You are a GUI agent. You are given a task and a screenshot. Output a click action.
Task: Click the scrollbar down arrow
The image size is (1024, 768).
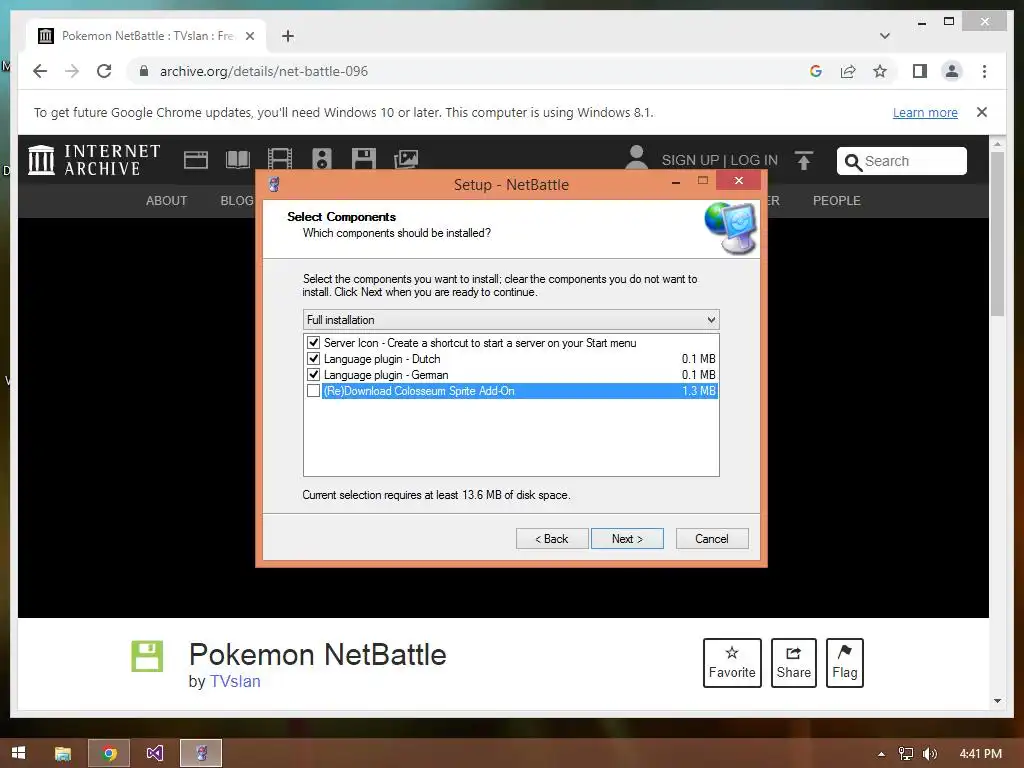coord(997,701)
